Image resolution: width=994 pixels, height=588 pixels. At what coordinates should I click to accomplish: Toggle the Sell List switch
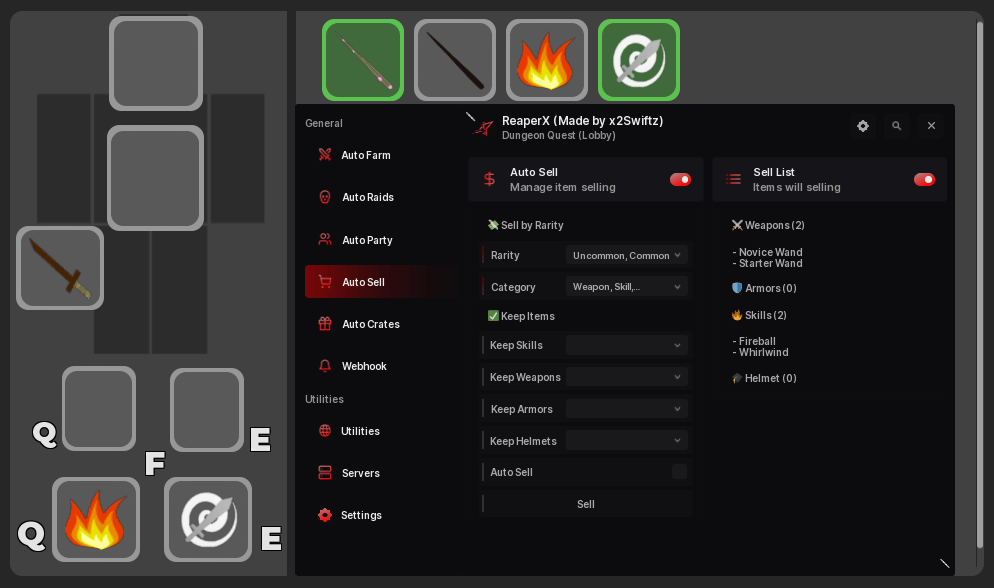924,180
